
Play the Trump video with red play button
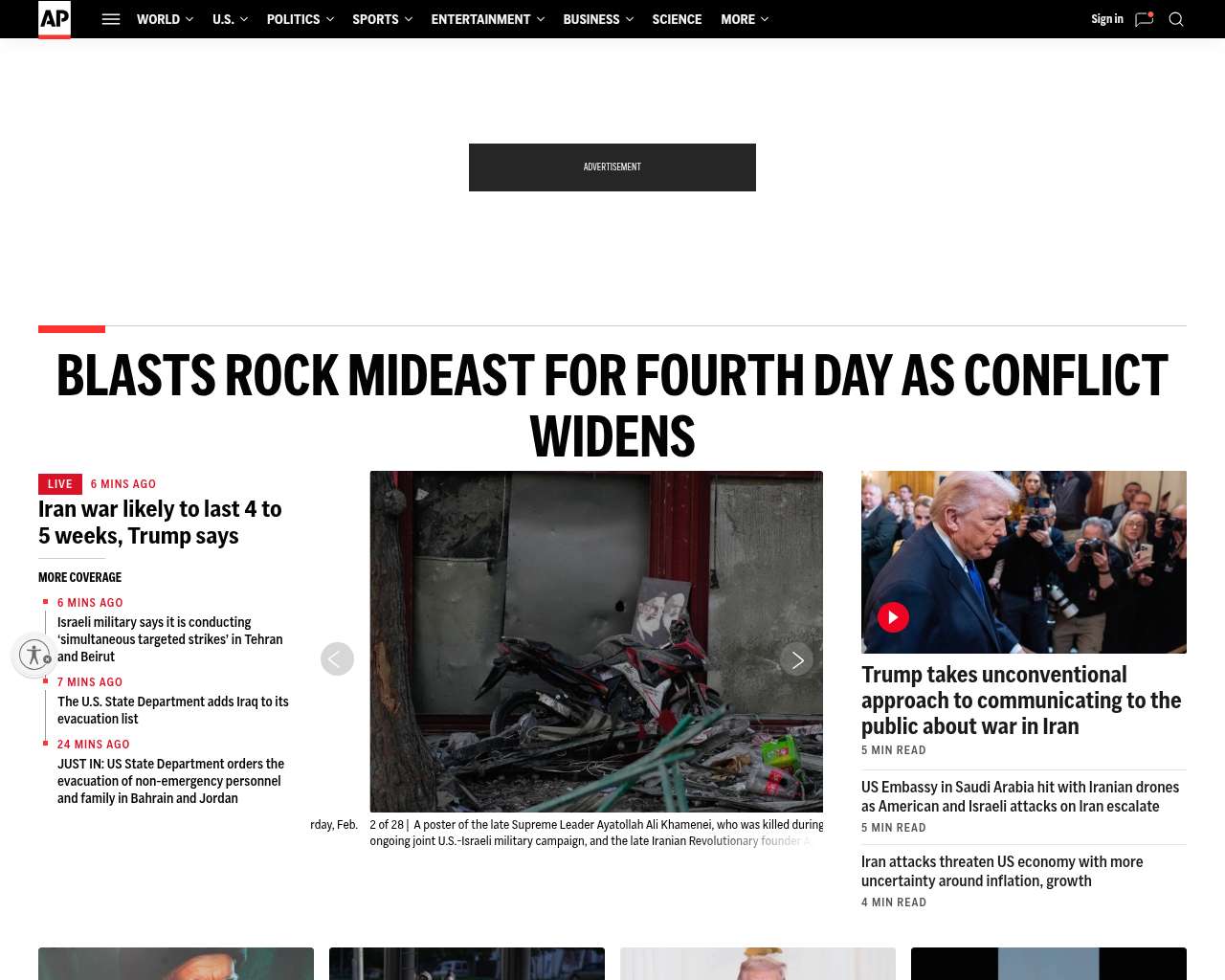(893, 617)
